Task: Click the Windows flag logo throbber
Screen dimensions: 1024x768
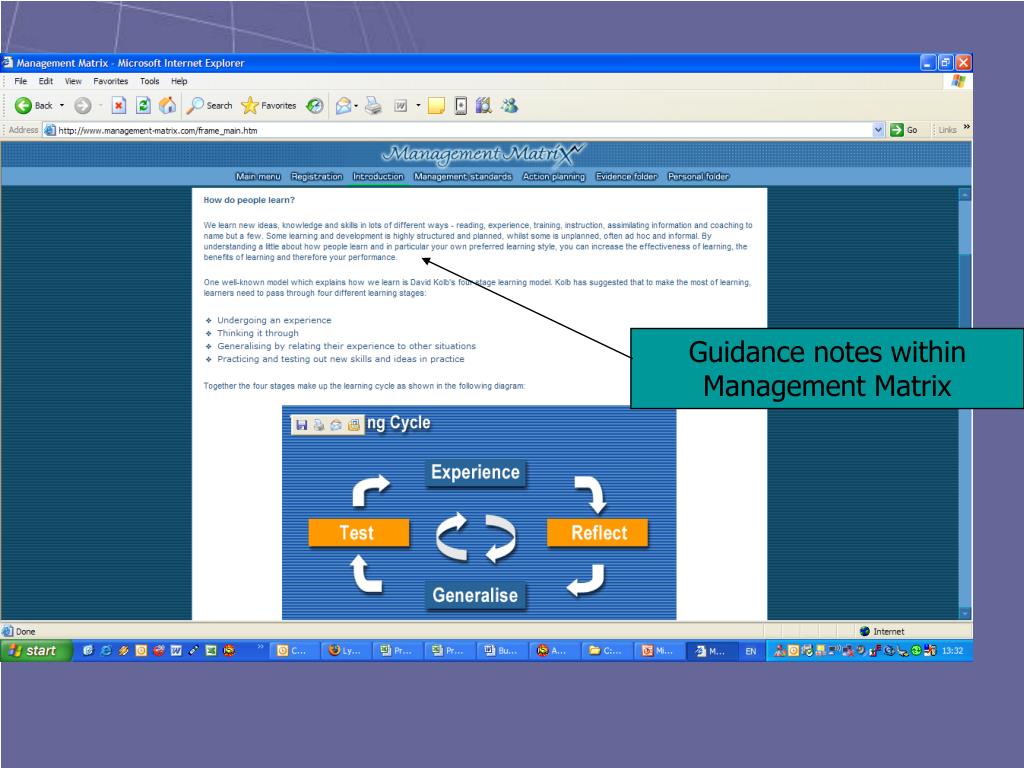Action: (x=958, y=81)
